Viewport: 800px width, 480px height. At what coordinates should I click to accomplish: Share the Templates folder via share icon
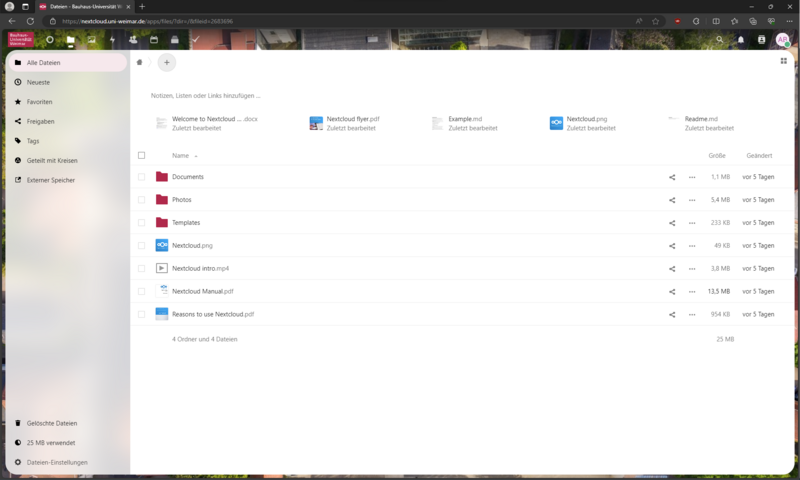(672, 223)
